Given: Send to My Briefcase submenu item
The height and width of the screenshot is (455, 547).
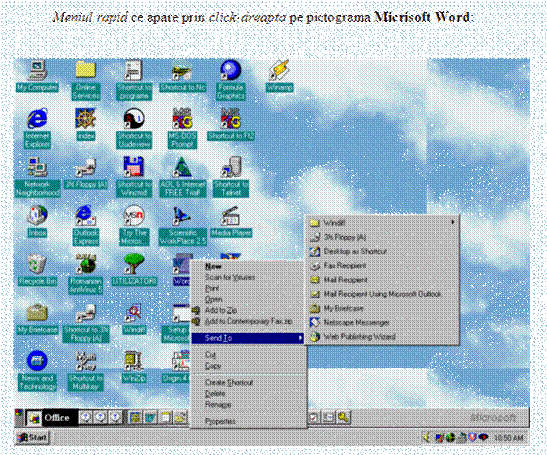Looking at the screenshot, I should [x=382, y=308].
